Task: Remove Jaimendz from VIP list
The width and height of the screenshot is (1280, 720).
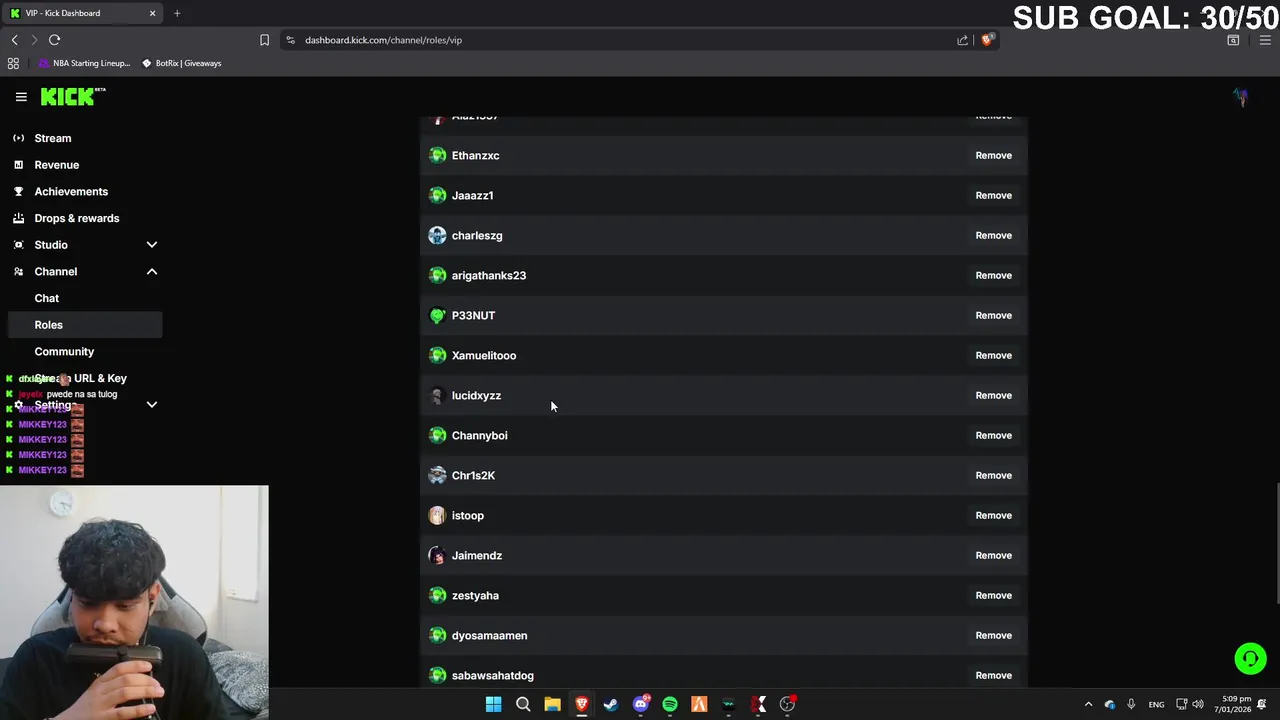Action: tap(993, 555)
